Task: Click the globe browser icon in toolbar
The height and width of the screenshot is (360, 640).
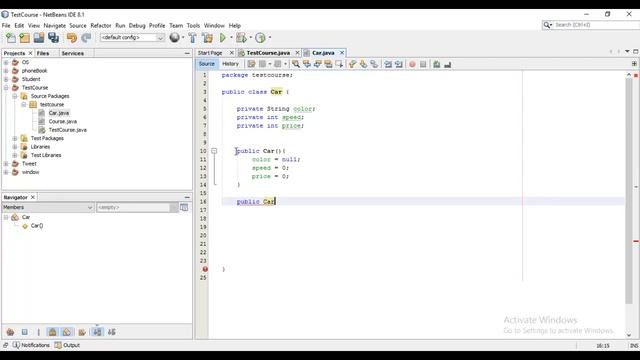Action: pos(174,38)
